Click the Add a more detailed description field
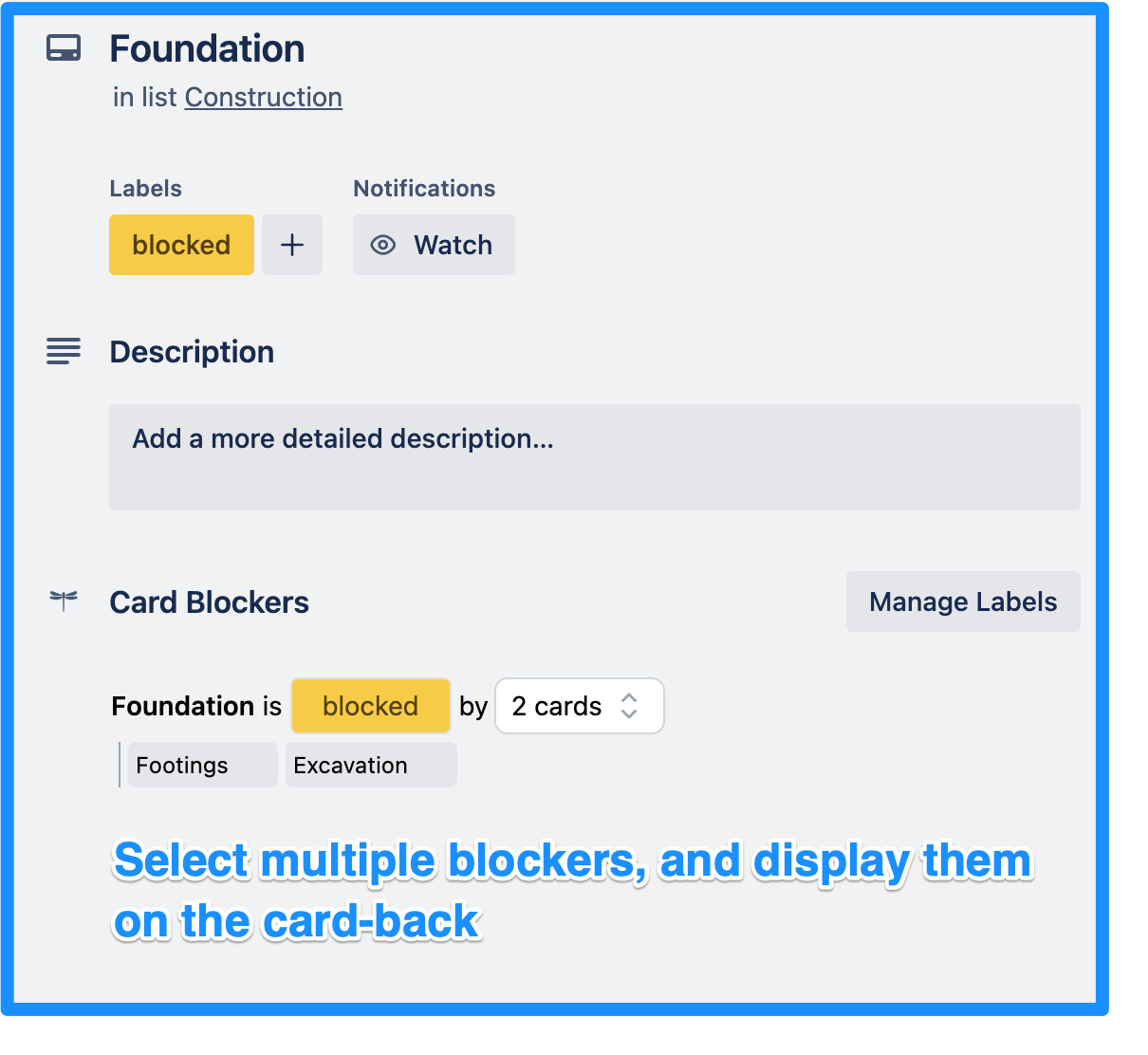Screen dimensions: 1148x1055 595,457
